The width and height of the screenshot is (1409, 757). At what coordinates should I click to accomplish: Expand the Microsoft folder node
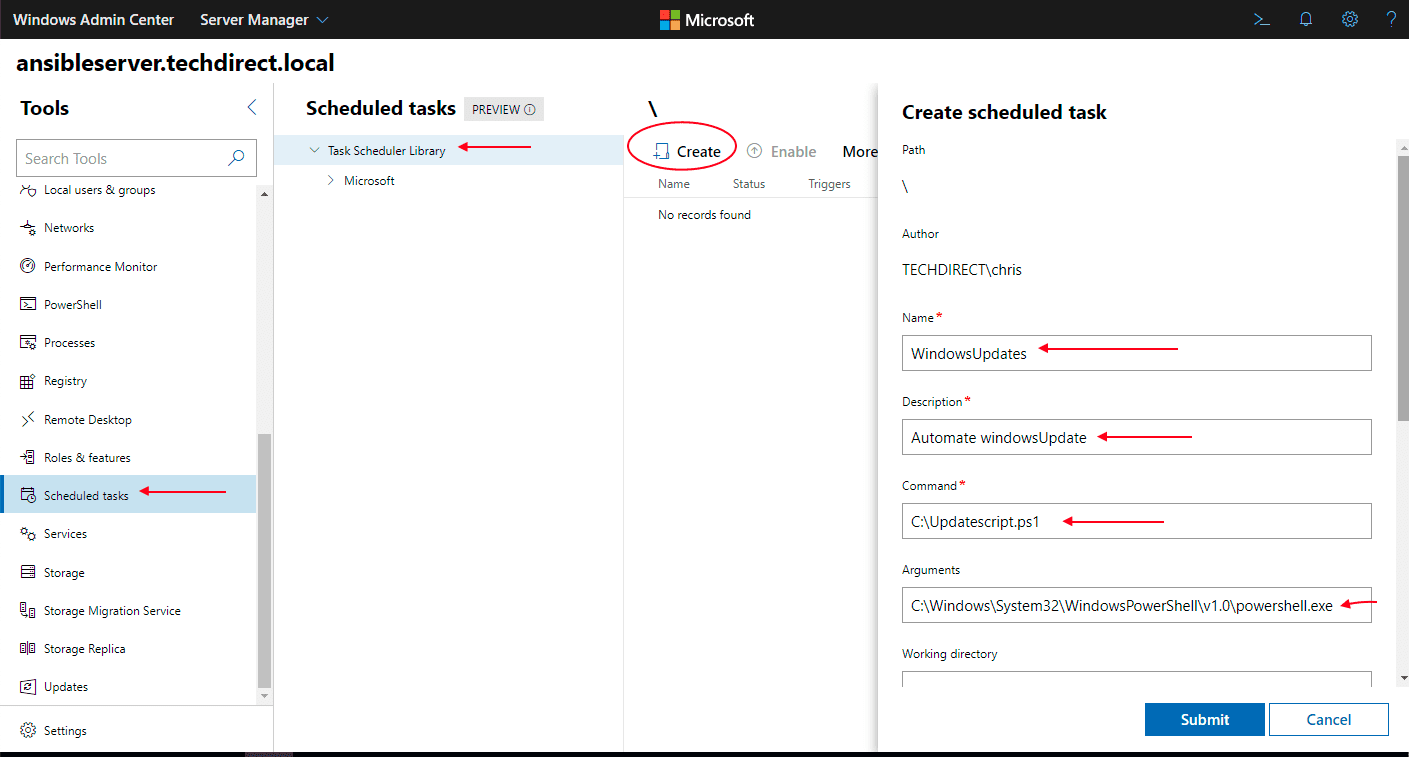(x=331, y=181)
